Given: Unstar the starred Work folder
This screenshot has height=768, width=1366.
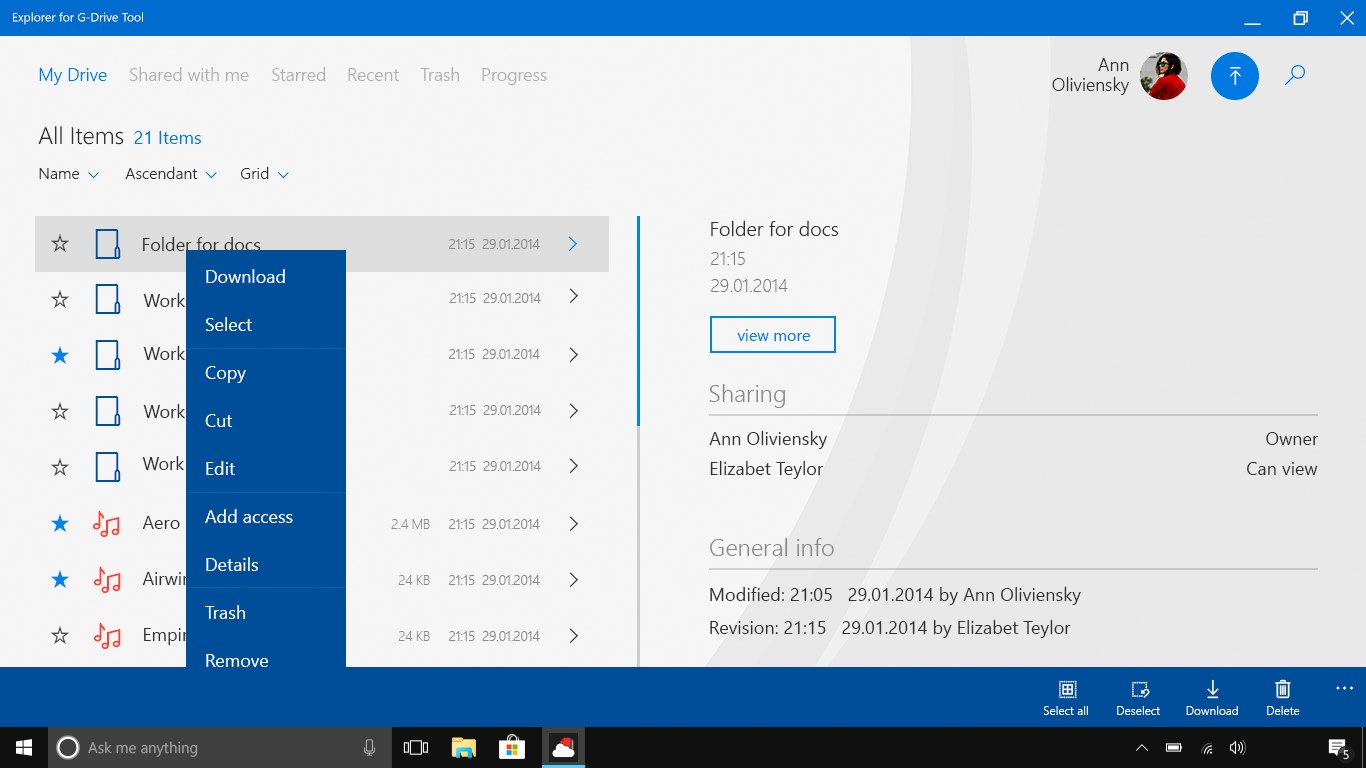Looking at the screenshot, I should (60, 355).
